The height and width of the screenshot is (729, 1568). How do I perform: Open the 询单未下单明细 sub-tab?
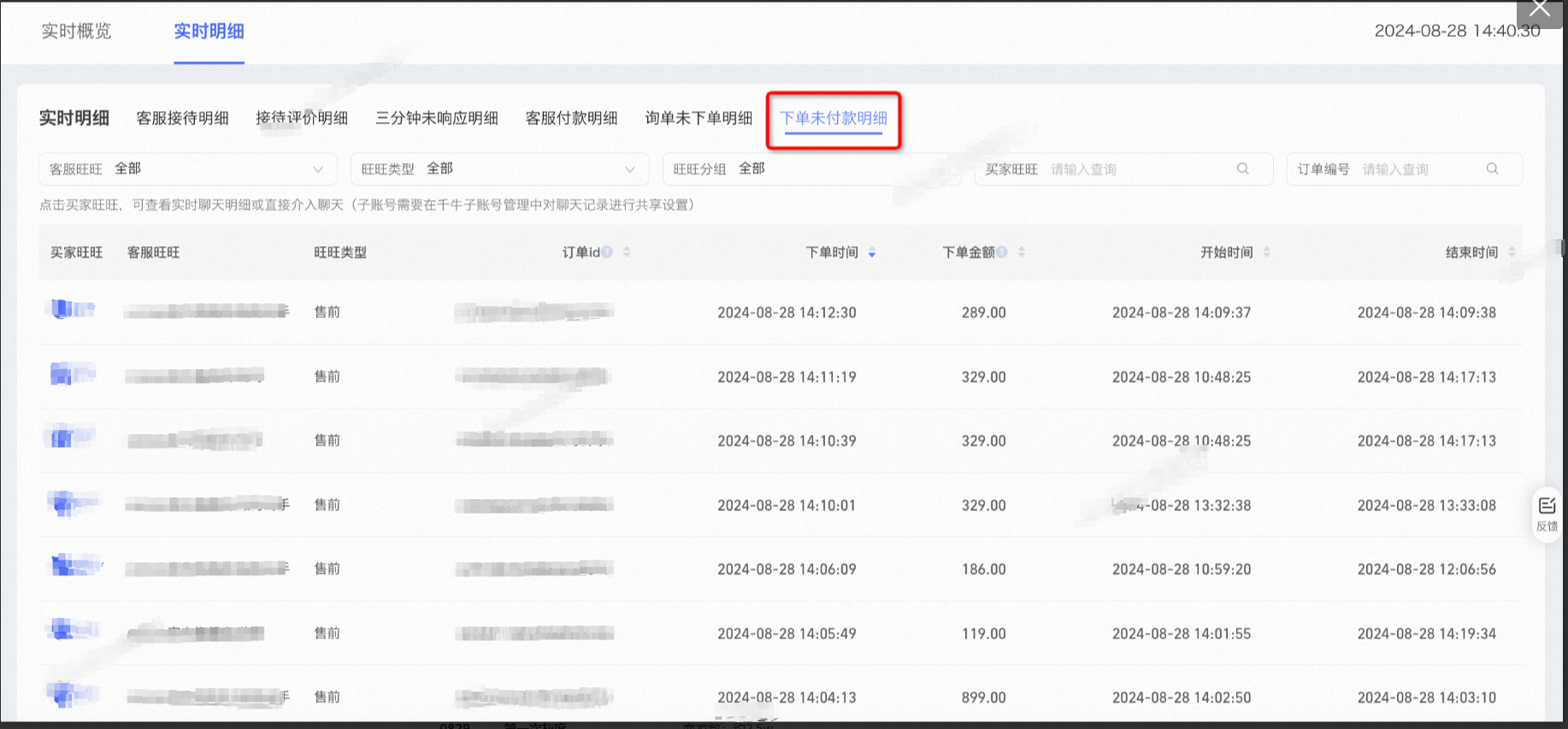coord(699,118)
